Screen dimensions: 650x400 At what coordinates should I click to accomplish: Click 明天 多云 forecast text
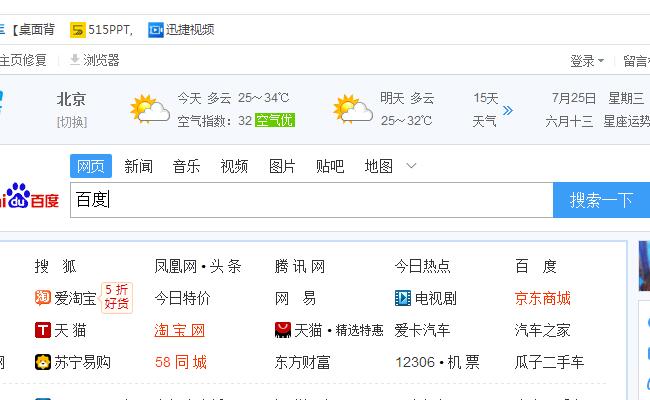click(407, 98)
